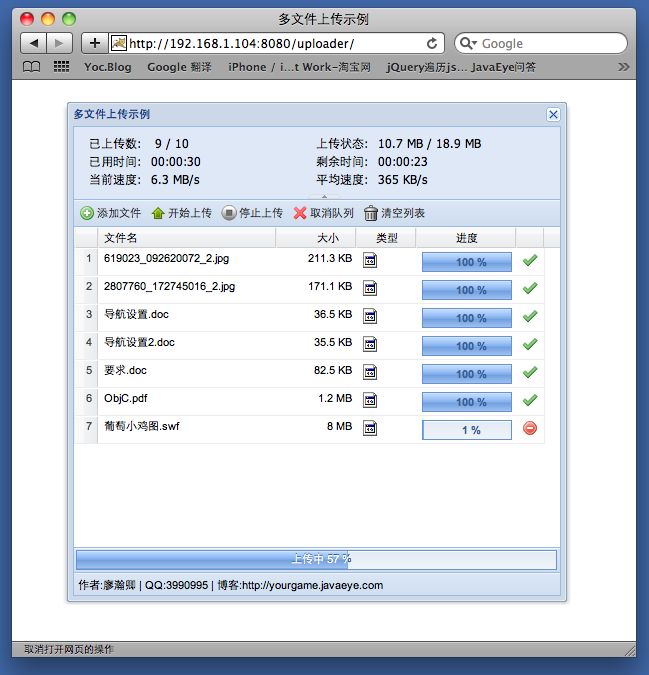
Task: Click the 6.3 MB/s current speed value
Action: [x=175, y=180]
